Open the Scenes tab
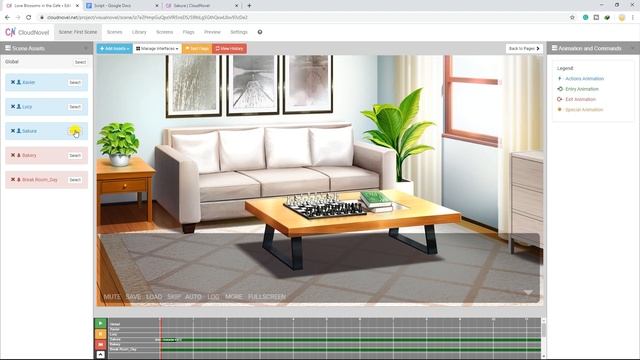The height and width of the screenshot is (360, 640). [x=115, y=32]
